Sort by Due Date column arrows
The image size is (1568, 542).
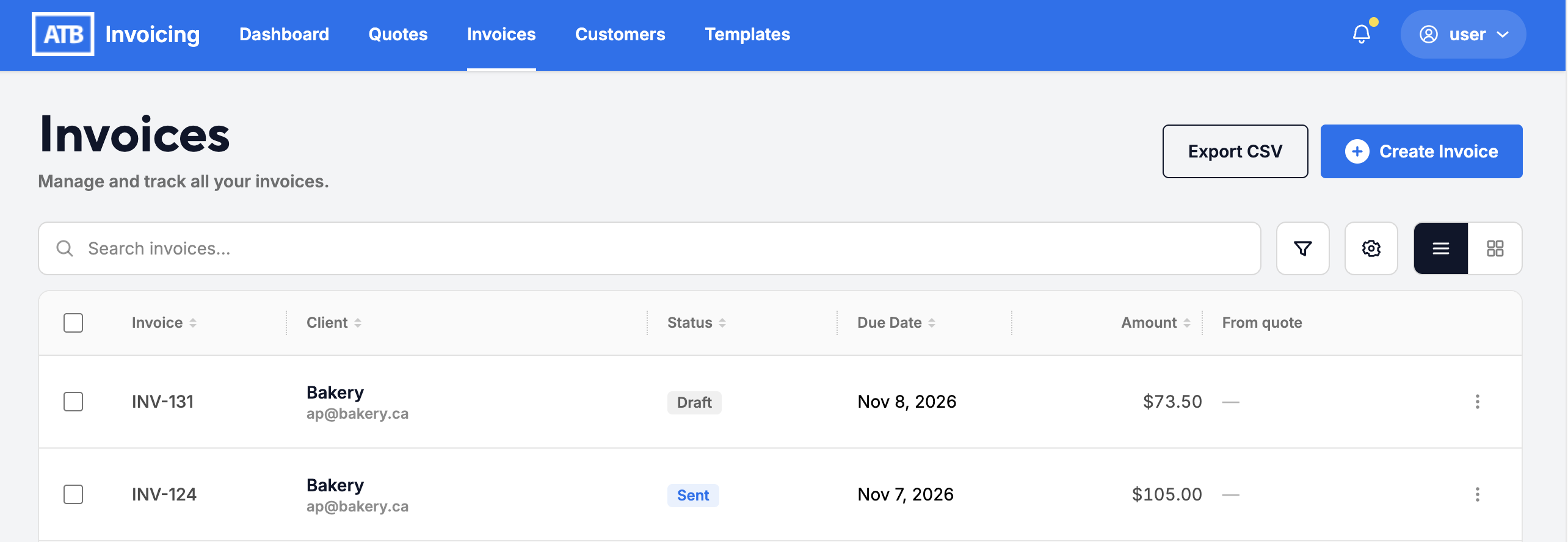(x=932, y=323)
